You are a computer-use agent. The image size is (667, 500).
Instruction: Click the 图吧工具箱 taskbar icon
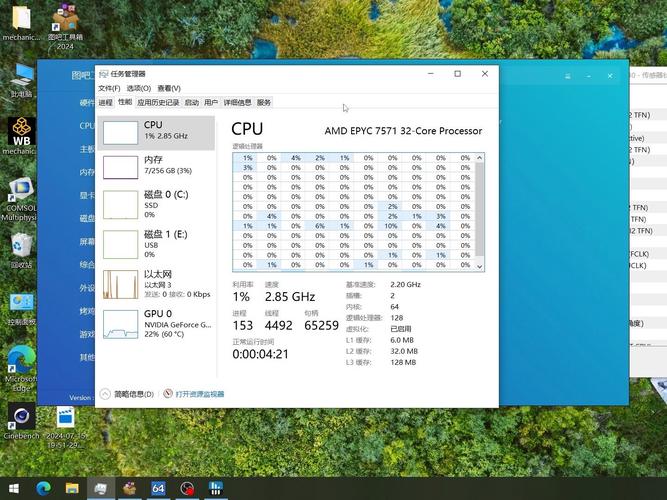pos(129,488)
